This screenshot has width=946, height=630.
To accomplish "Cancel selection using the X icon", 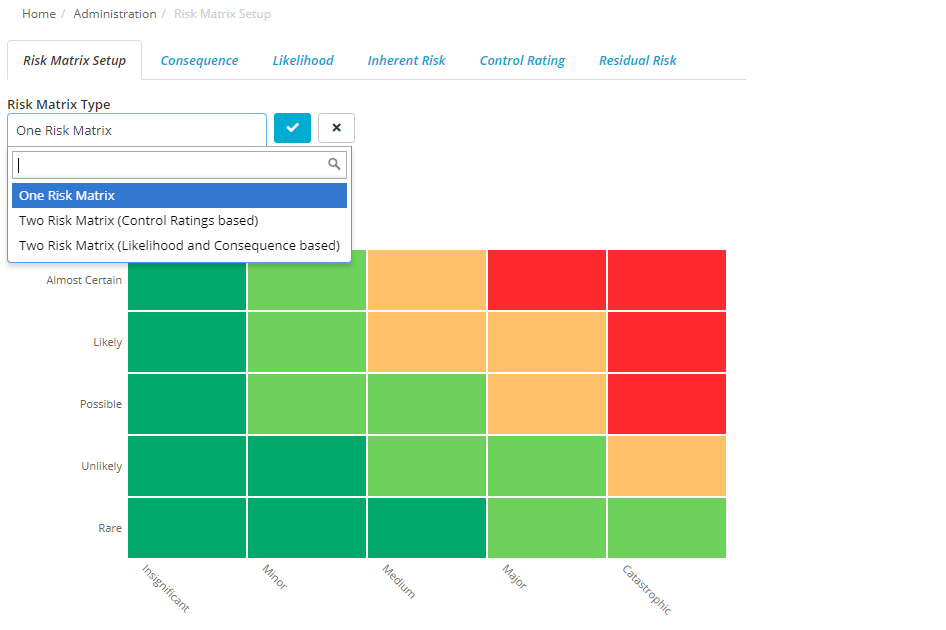I will tap(336, 128).
